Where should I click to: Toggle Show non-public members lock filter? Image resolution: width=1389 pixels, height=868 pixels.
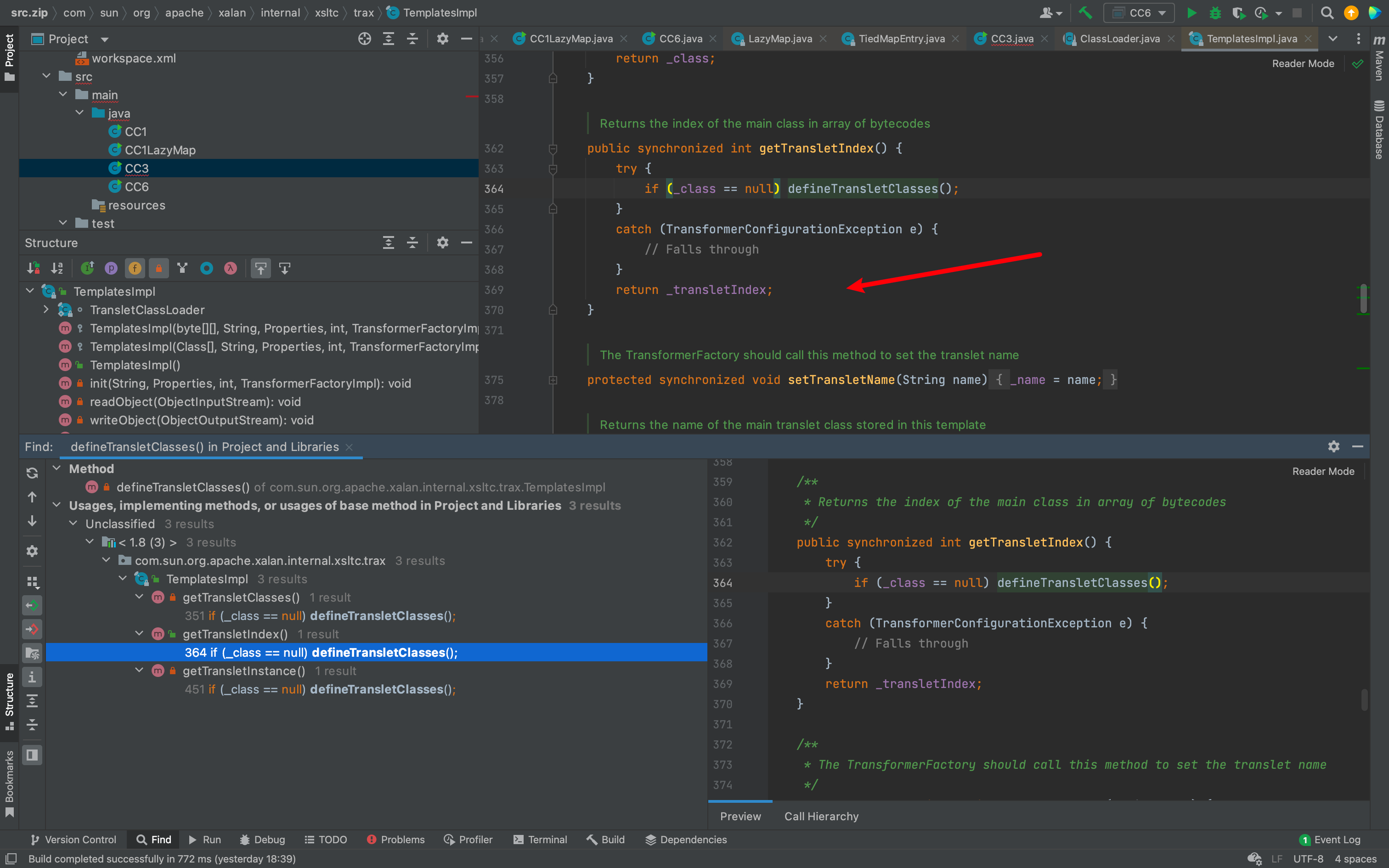(159, 268)
